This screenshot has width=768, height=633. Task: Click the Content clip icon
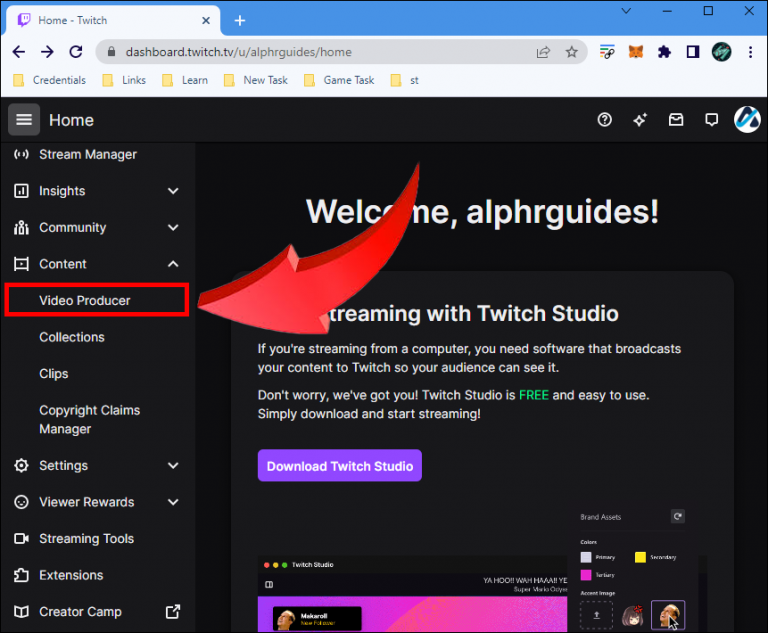(21, 264)
